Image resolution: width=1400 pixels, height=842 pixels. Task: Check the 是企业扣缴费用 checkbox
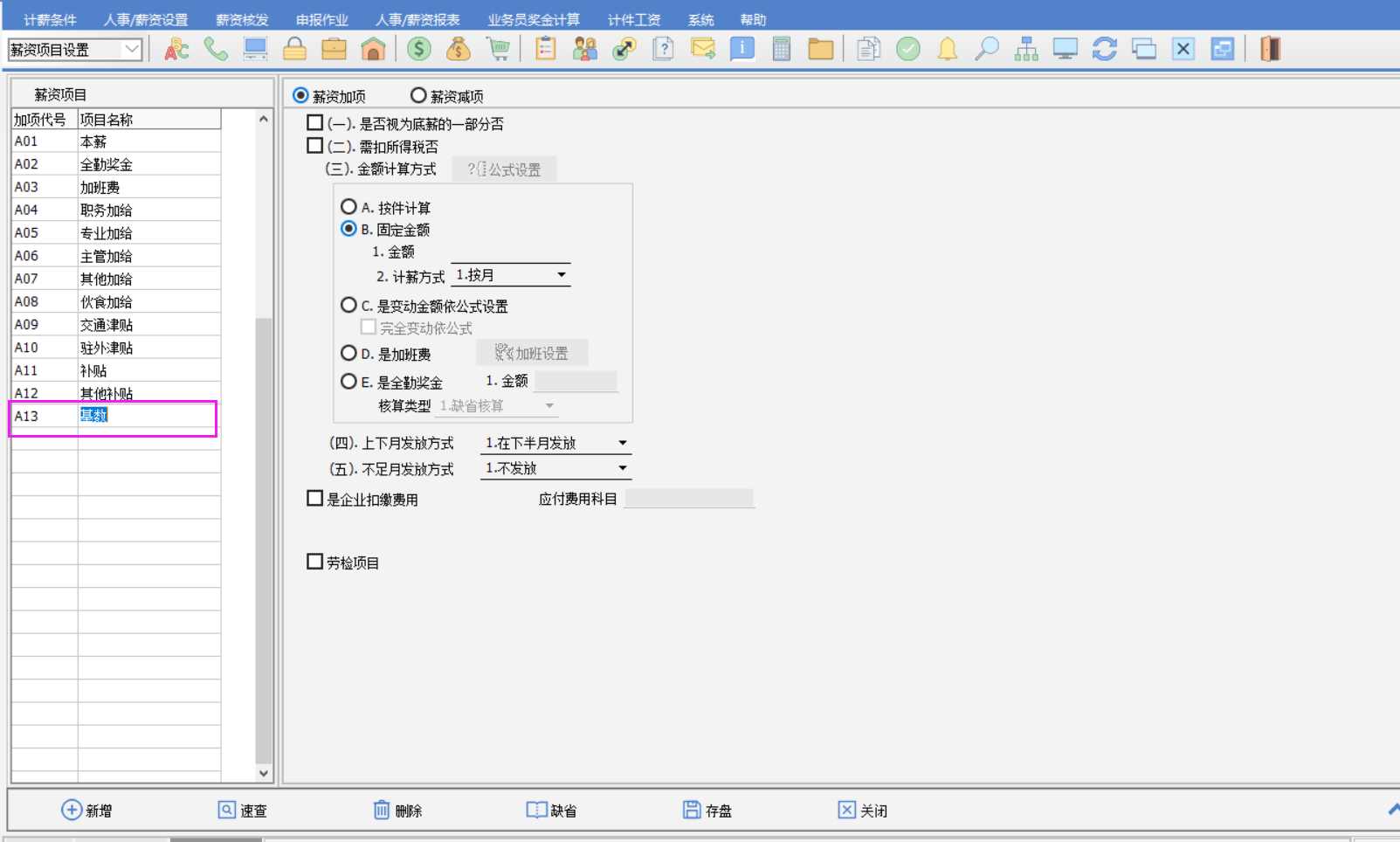[x=315, y=499]
